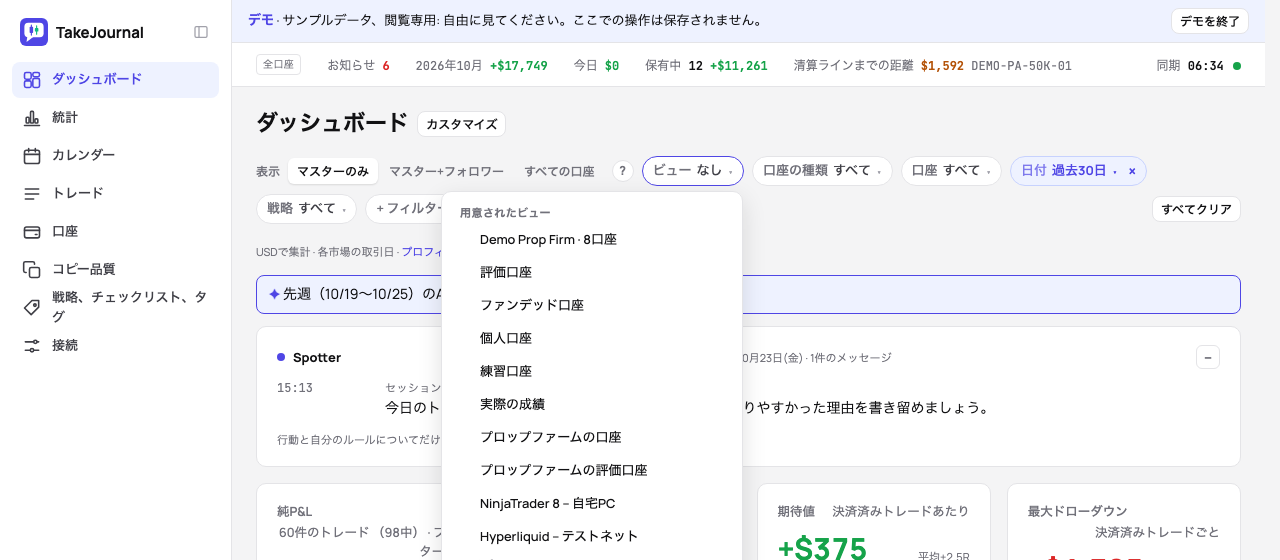This screenshot has height=560, width=1280.
Task: Click the カレンダー calendar icon
Action: coord(32,156)
